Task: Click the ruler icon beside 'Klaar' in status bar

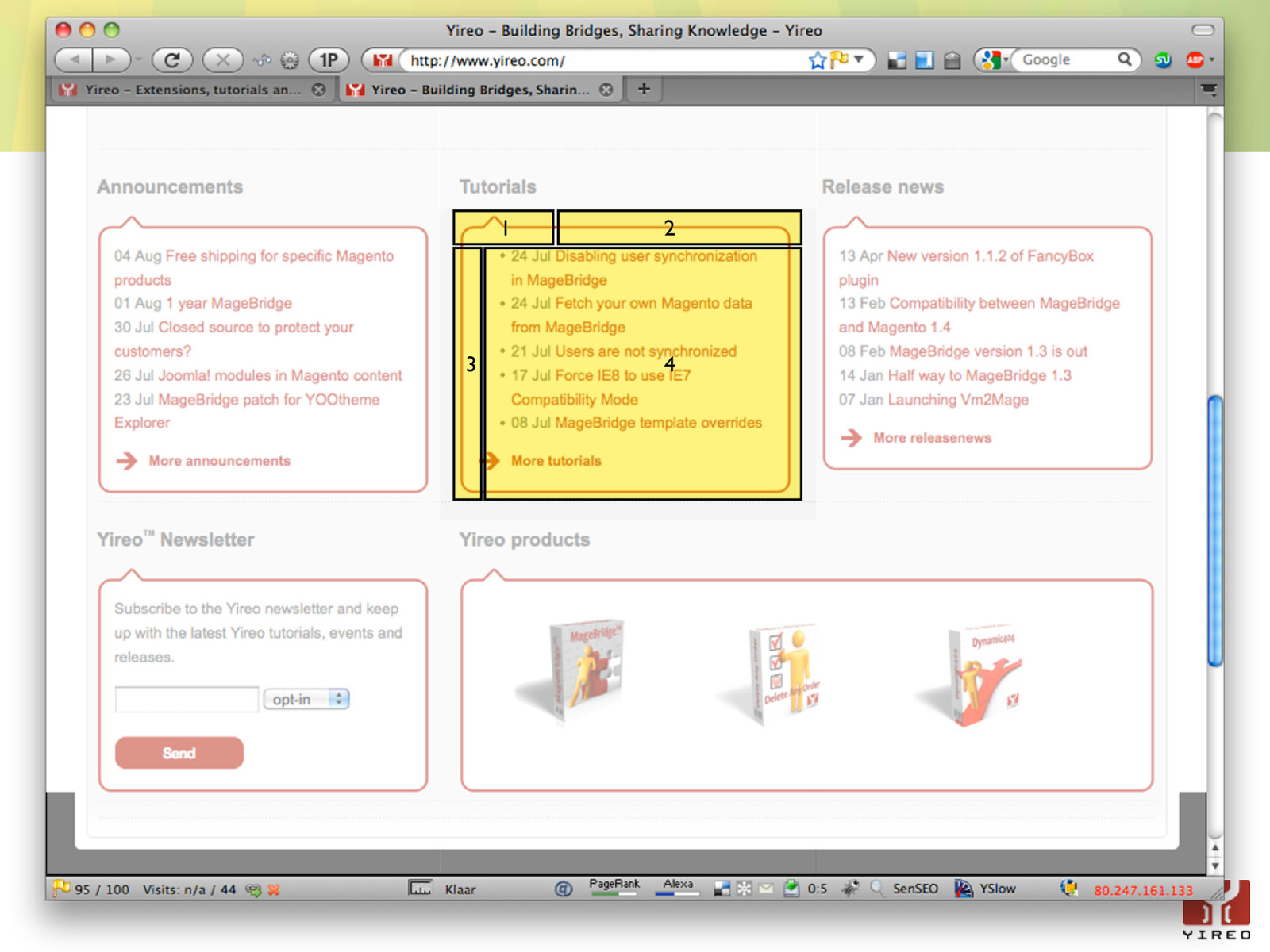Action: click(420, 888)
